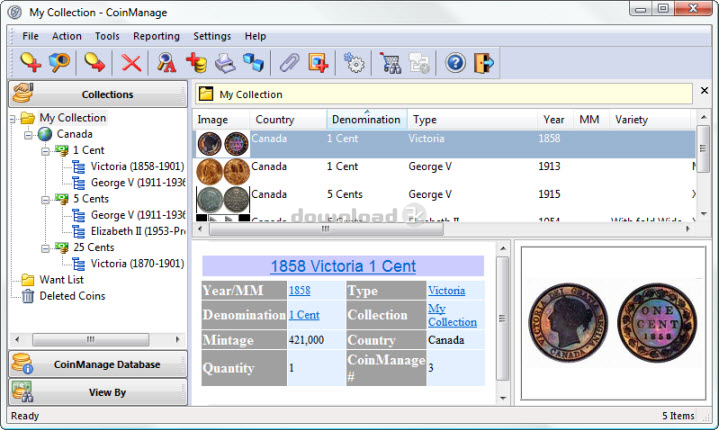Sort the list by the Denomination column header

coord(365,120)
